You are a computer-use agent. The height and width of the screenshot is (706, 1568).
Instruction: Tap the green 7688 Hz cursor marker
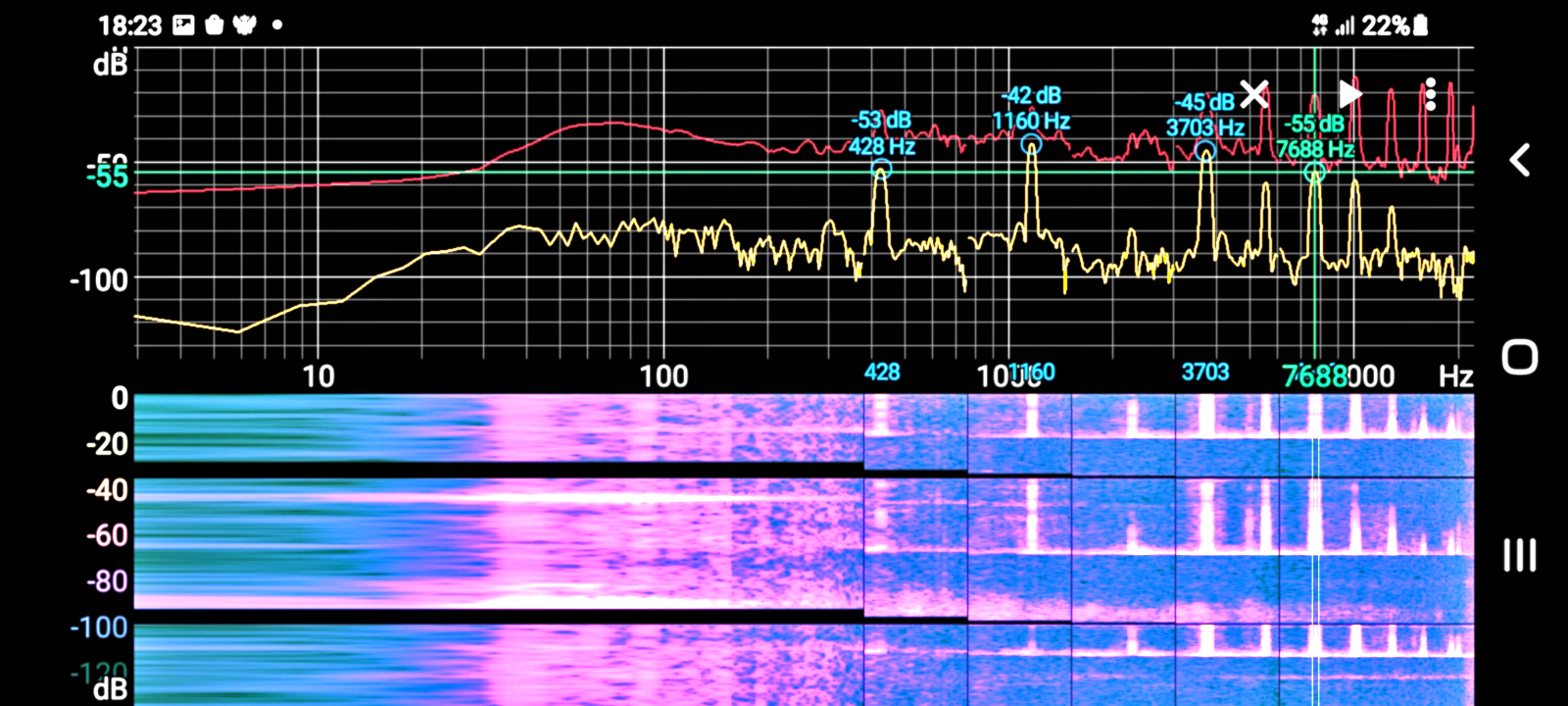pos(1315,173)
